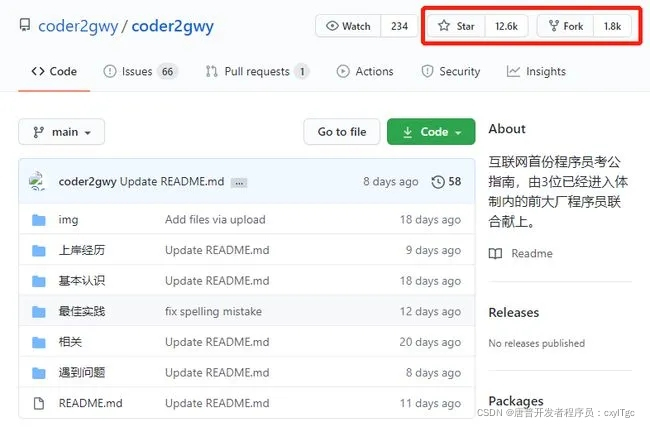Click the Go to file button
This screenshot has width=650, height=427.
point(342,132)
